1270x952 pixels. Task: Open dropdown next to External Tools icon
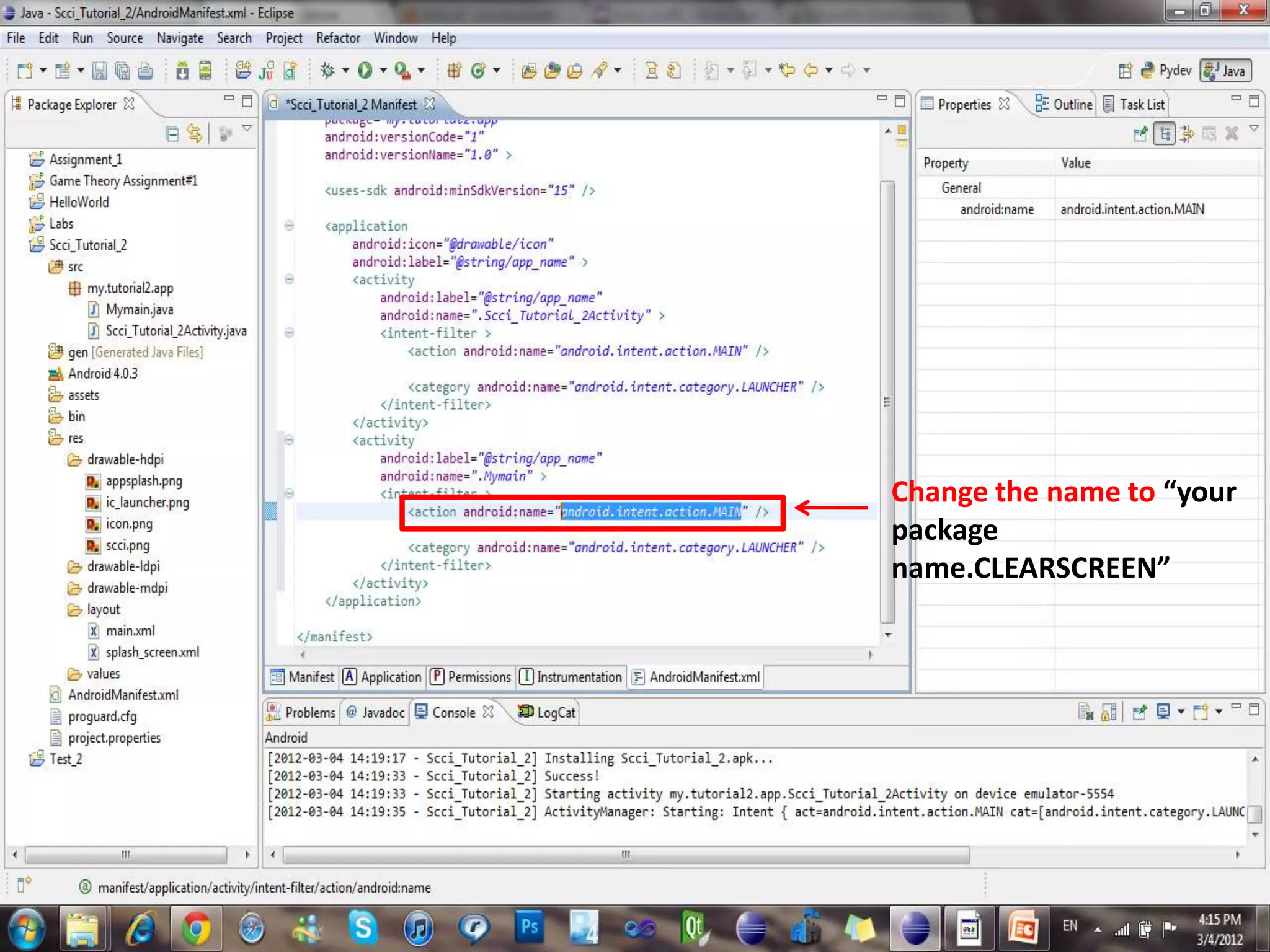point(421,71)
